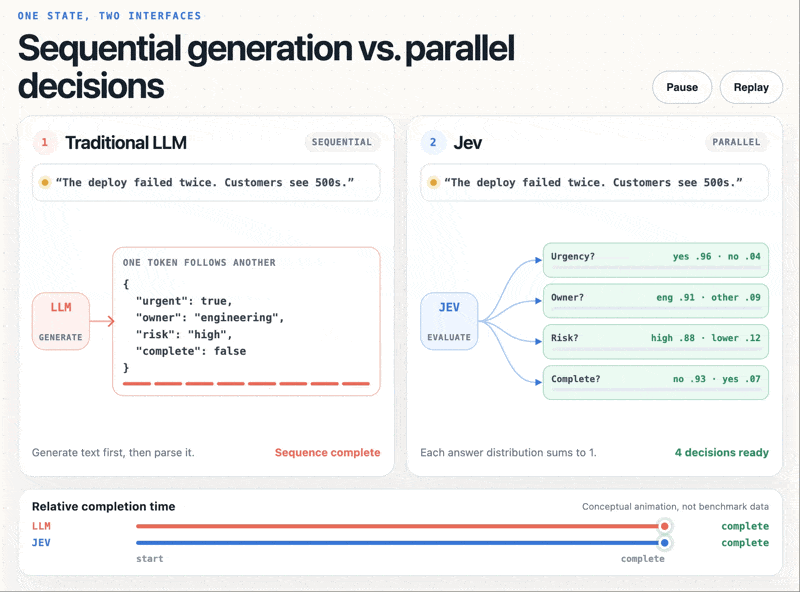The height and width of the screenshot is (592, 800).
Task: Select the Urgency? decision row
Action: point(656,260)
